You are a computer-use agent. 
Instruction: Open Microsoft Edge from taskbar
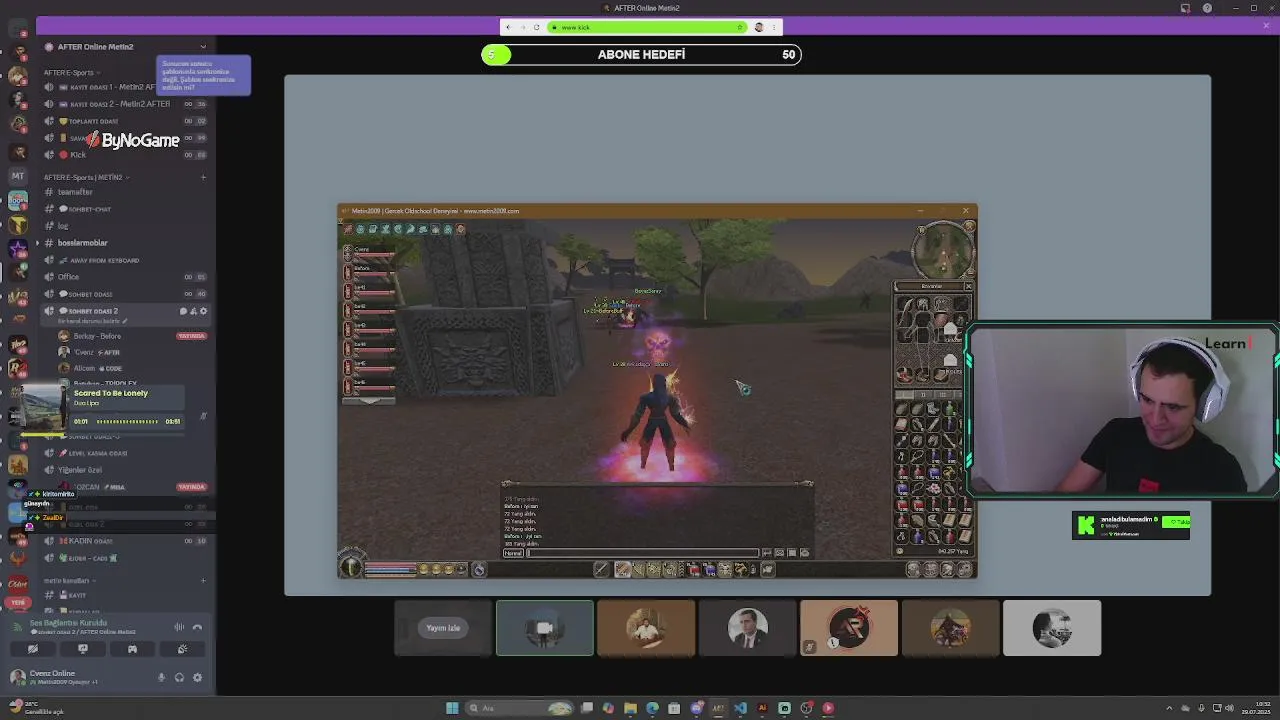652,708
